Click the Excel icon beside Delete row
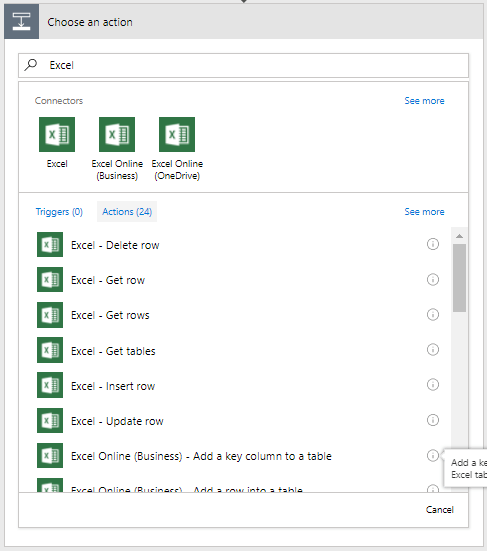487x551 pixels. (x=50, y=245)
